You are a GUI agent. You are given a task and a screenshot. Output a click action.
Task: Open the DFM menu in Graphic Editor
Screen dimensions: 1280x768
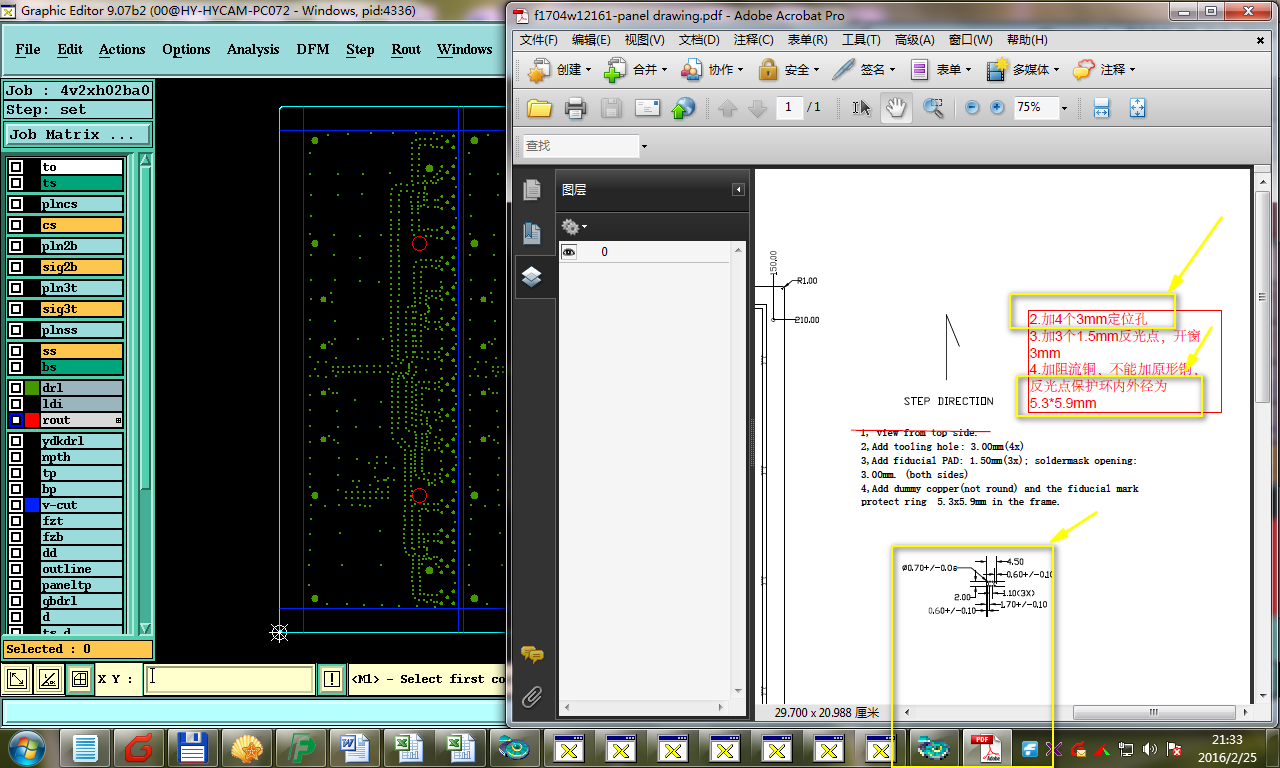tap(312, 49)
